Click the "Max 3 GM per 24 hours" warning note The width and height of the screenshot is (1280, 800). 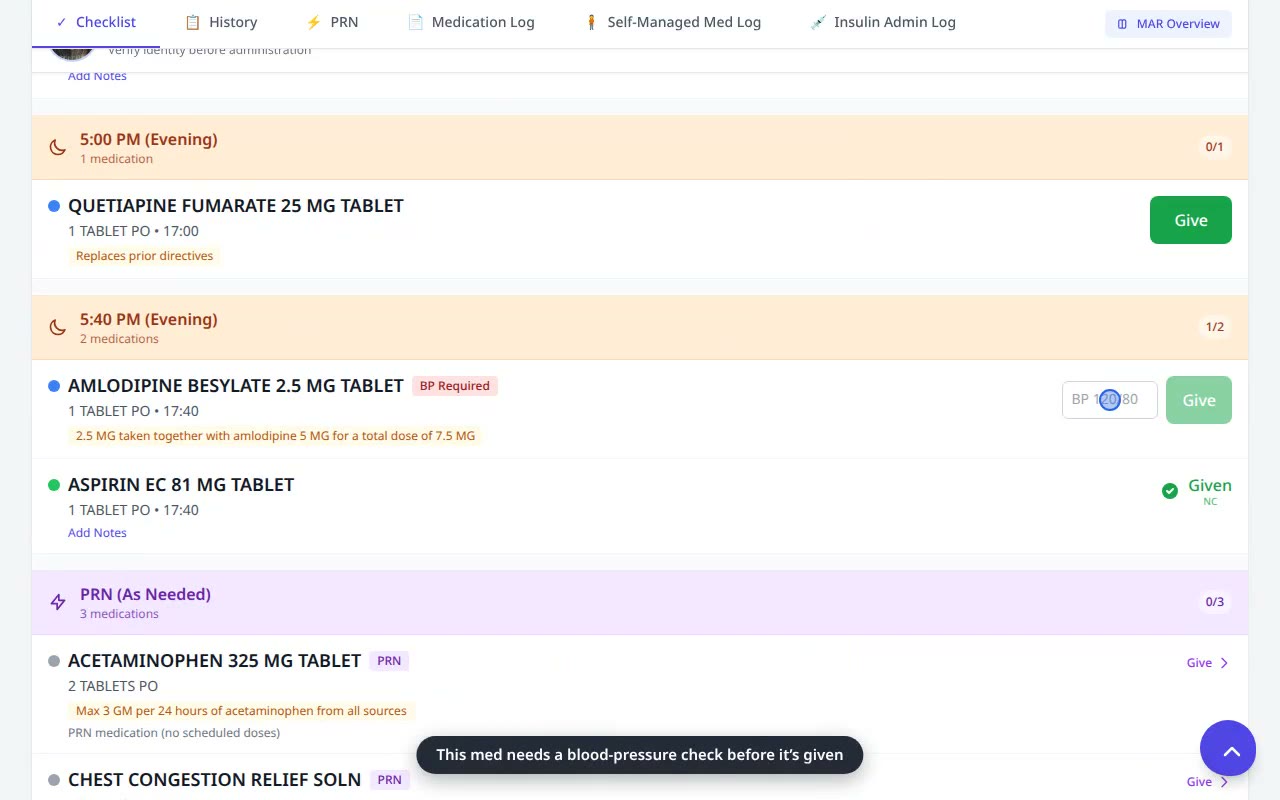tap(241, 711)
